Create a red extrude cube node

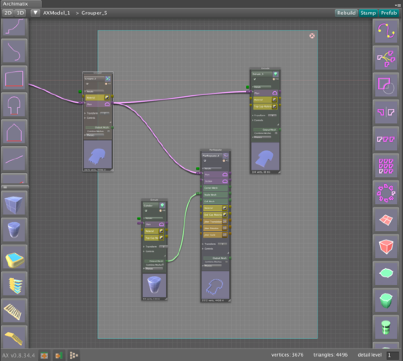386,247
